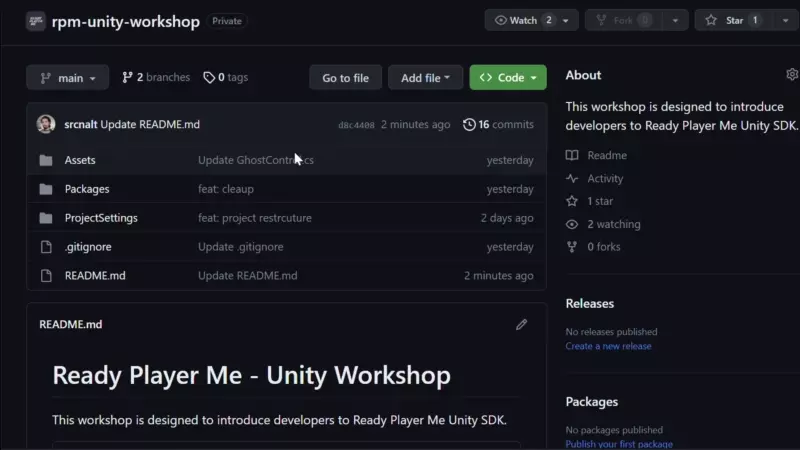View the 2 branches link
Viewport: 800px width, 450px height.
(x=156, y=77)
